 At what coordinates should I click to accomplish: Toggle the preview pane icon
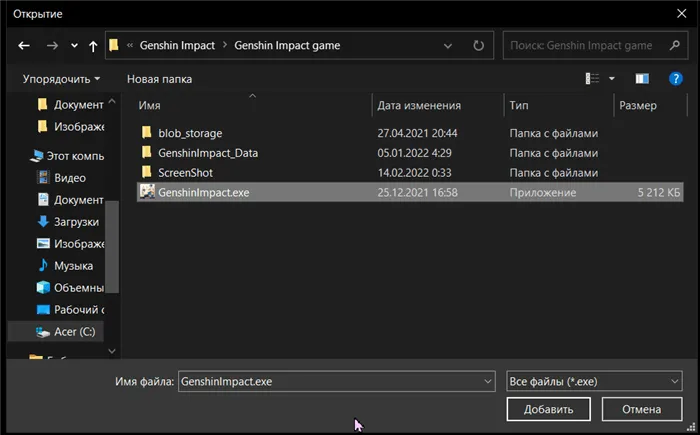[x=642, y=79]
